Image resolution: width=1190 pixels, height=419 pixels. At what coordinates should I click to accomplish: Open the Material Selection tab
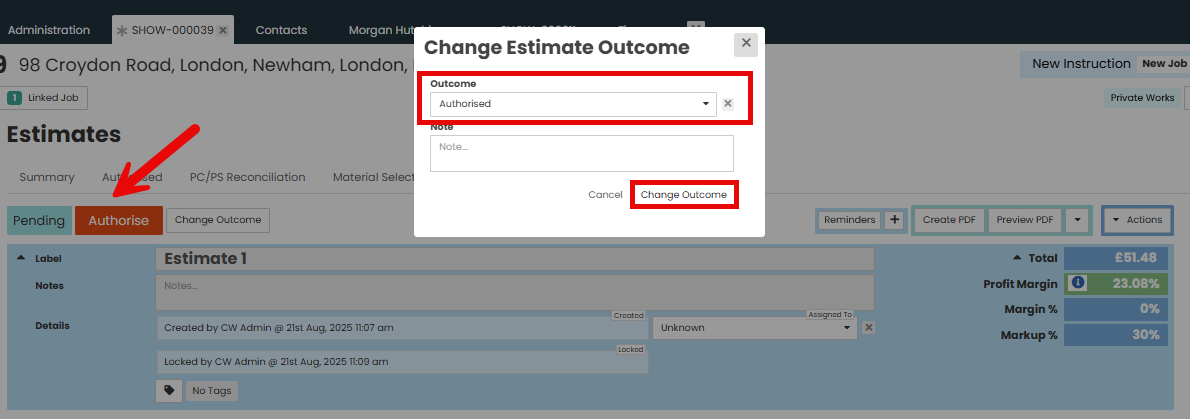click(x=373, y=177)
